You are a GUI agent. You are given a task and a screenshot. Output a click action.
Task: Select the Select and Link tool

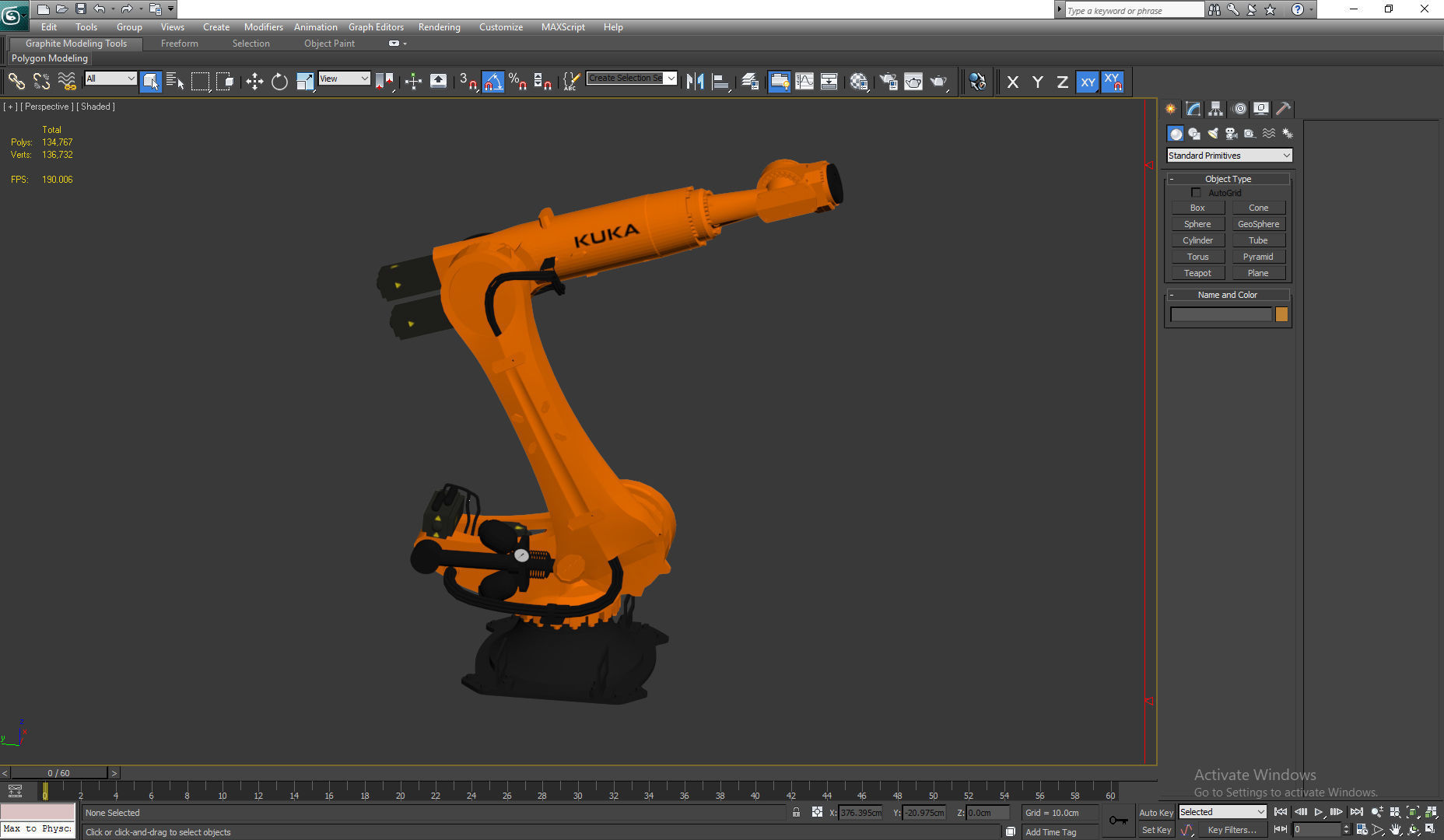click(x=16, y=81)
